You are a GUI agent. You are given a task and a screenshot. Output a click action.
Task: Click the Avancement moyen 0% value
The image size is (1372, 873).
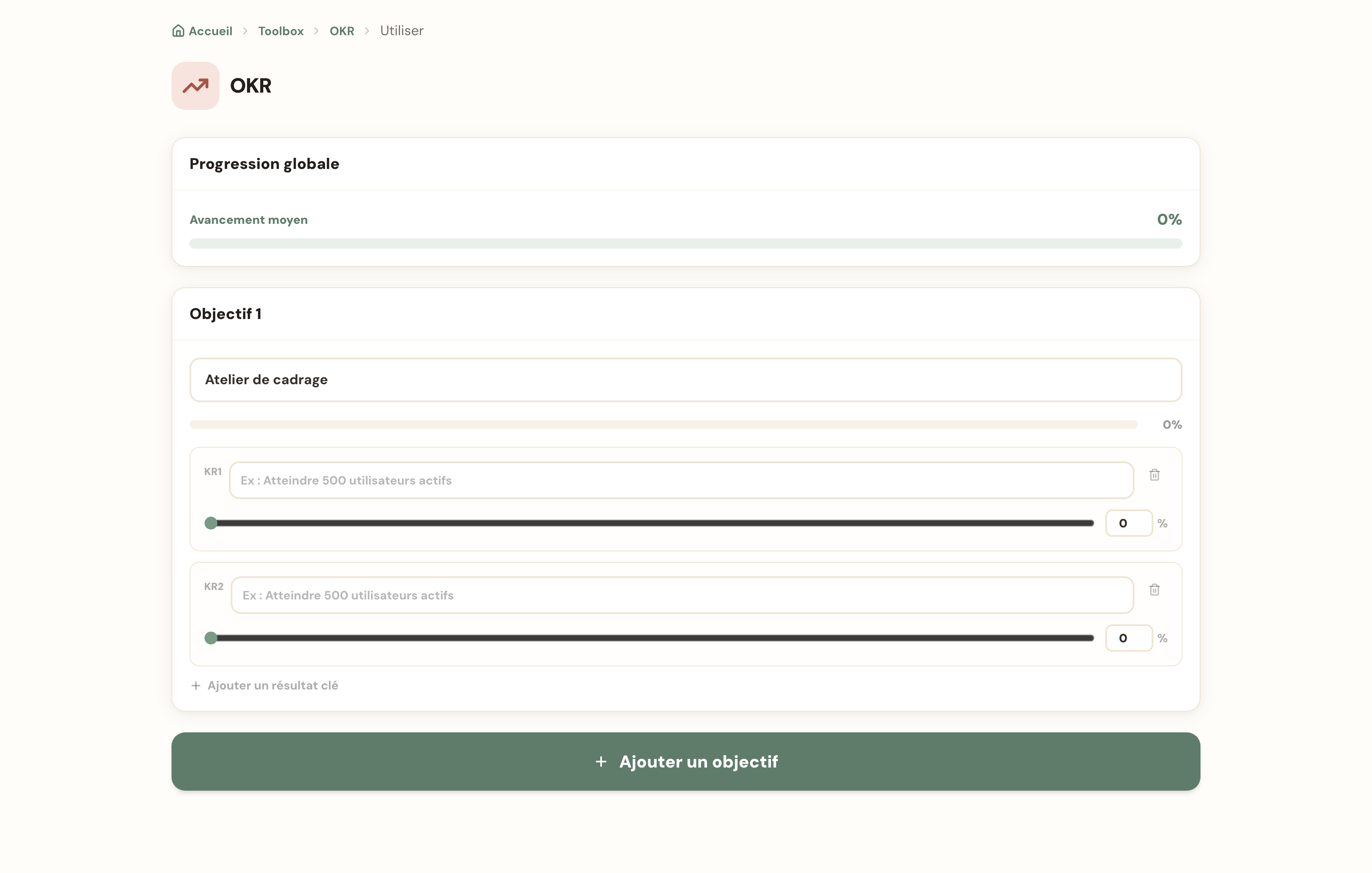point(1169,220)
